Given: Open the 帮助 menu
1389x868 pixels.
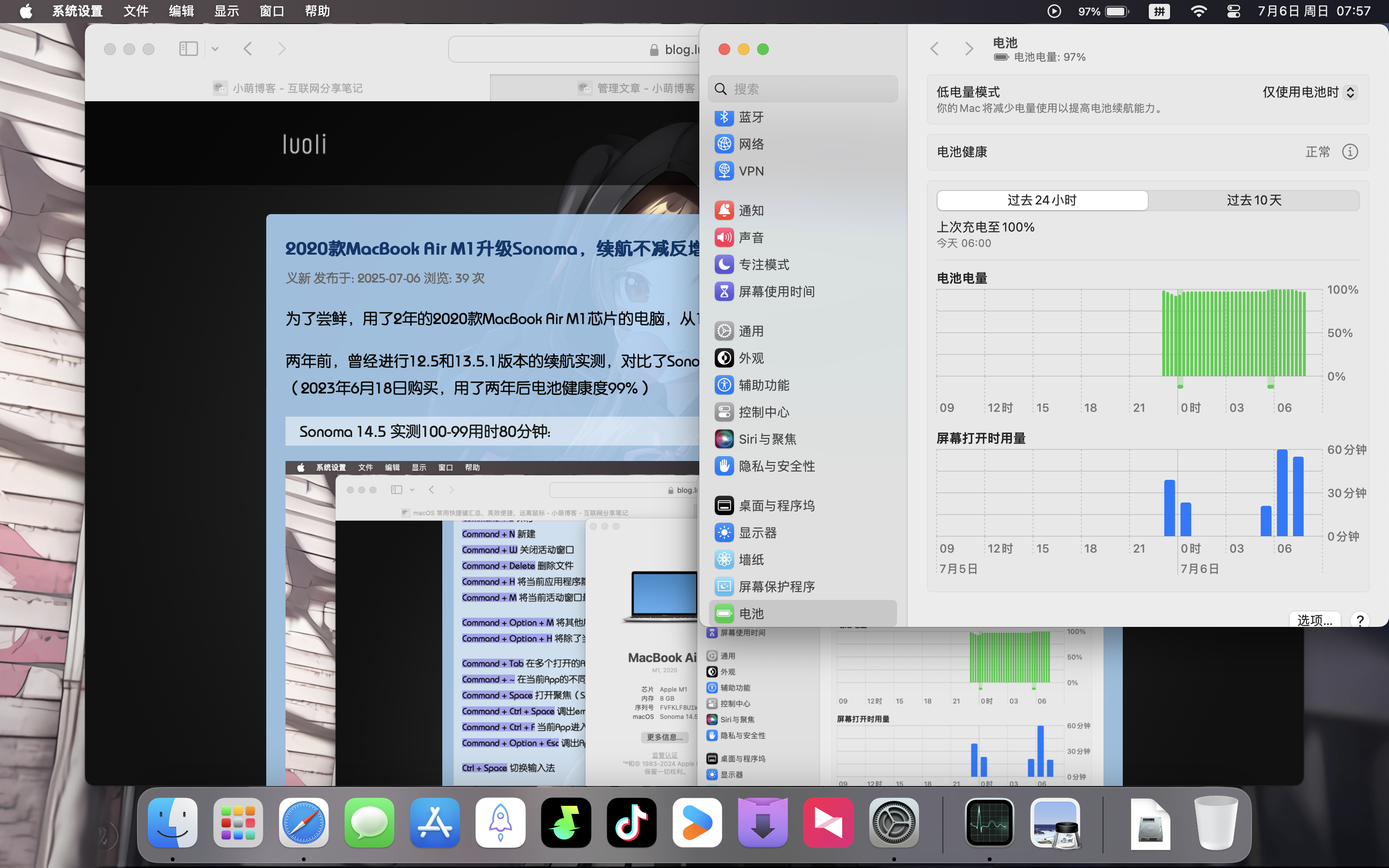Looking at the screenshot, I should click(317, 12).
